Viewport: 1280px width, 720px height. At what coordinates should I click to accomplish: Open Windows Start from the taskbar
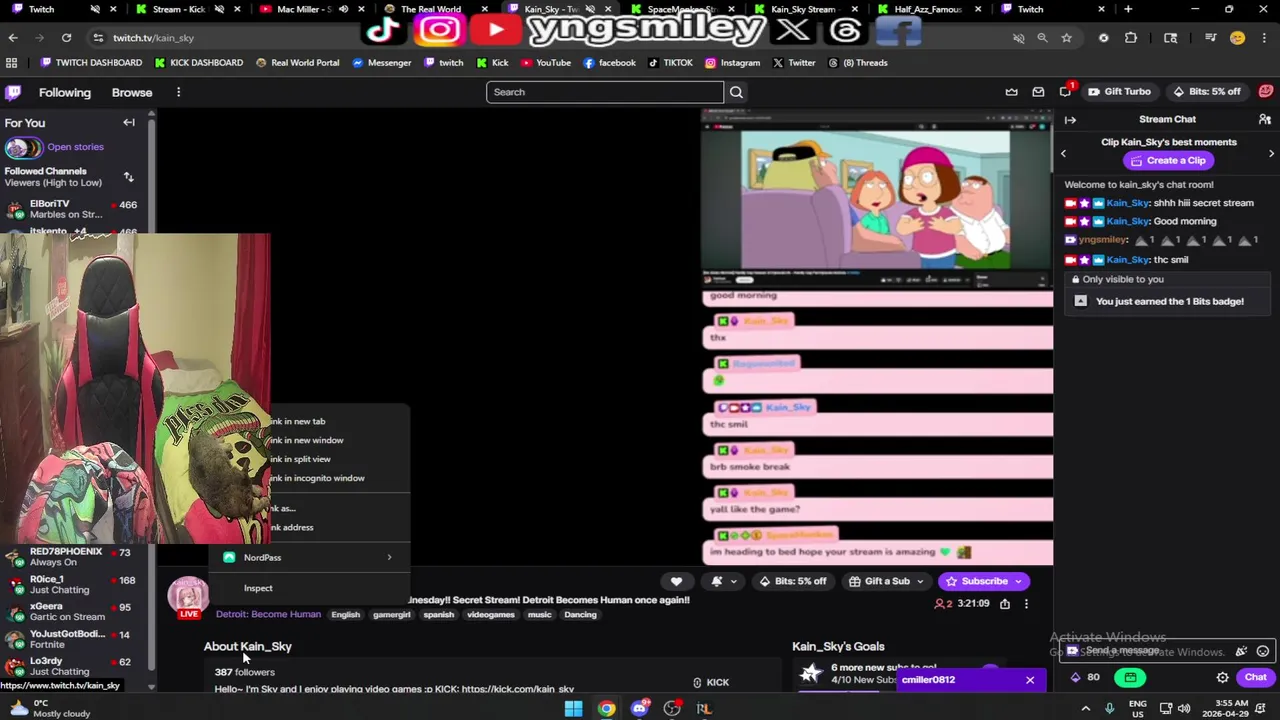[573, 708]
